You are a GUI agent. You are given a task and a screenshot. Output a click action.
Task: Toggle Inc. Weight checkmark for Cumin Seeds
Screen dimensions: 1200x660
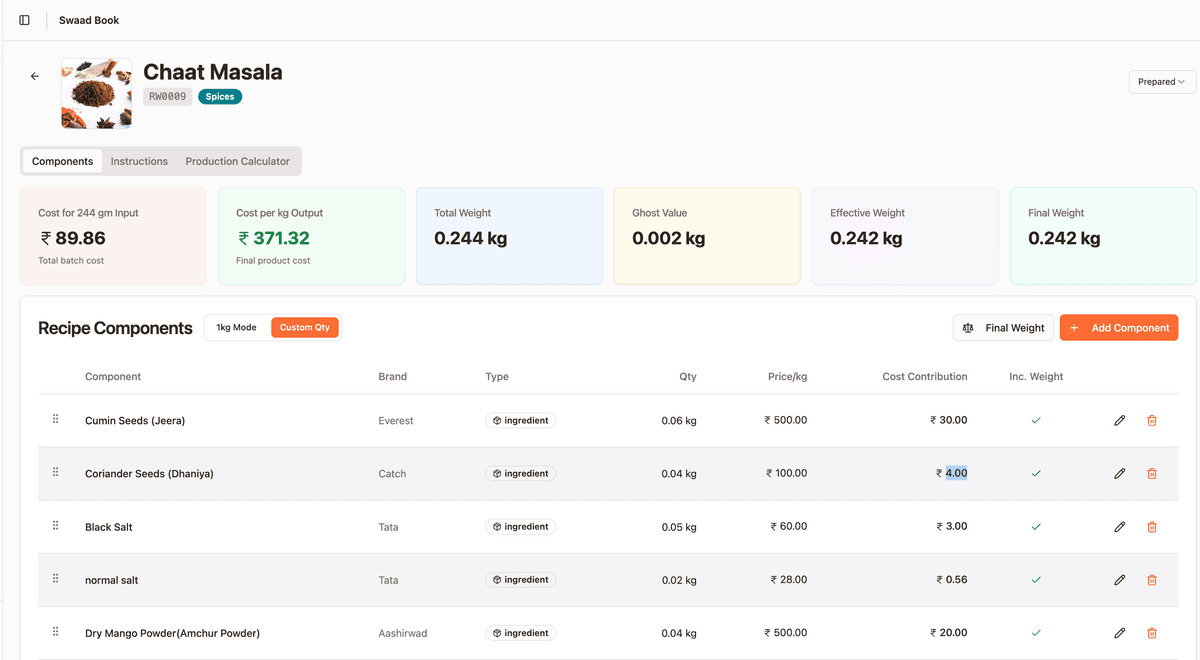pos(1036,421)
